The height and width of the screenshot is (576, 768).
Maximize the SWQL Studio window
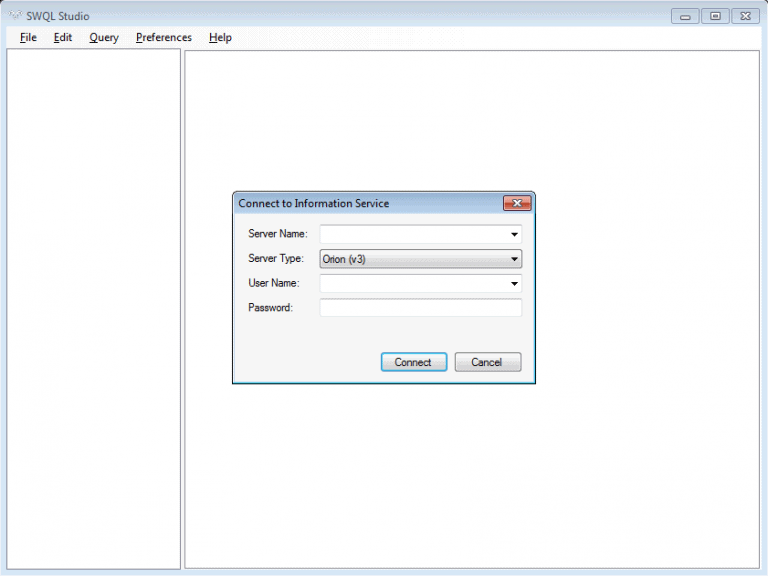click(x=715, y=16)
